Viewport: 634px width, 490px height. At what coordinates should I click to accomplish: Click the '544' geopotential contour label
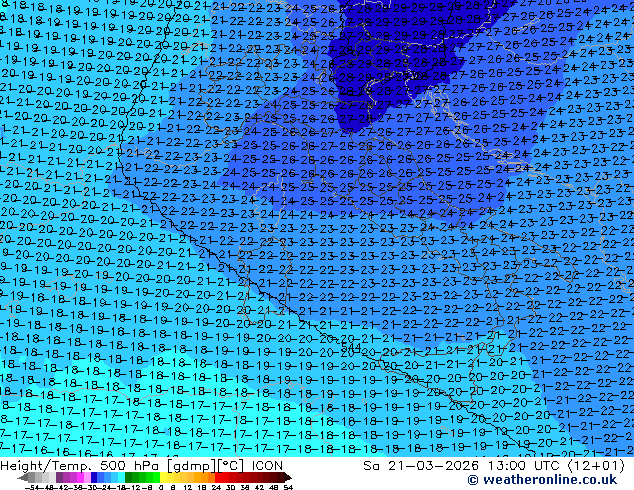click(x=351, y=346)
